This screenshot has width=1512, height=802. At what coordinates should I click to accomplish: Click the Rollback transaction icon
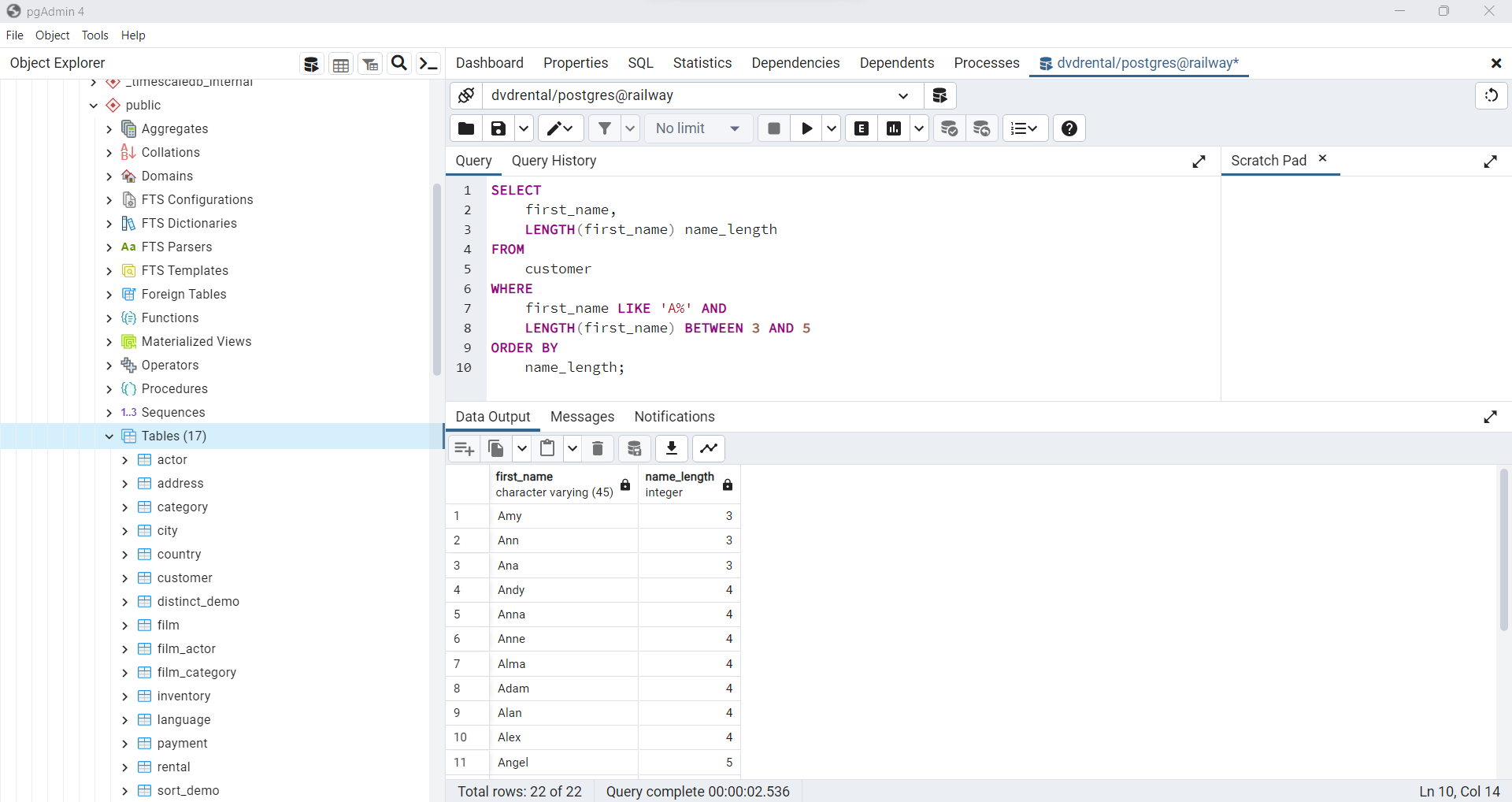point(982,128)
